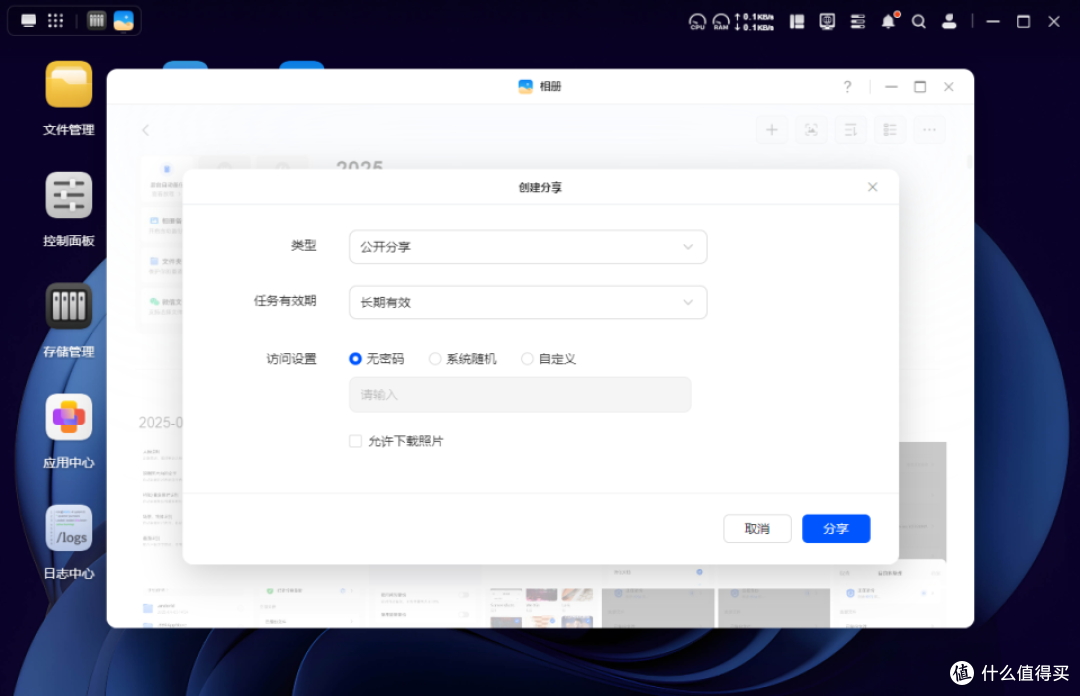This screenshot has height=696, width=1080.
Task: Open the task list icon in top bar
Action: (x=858, y=22)
